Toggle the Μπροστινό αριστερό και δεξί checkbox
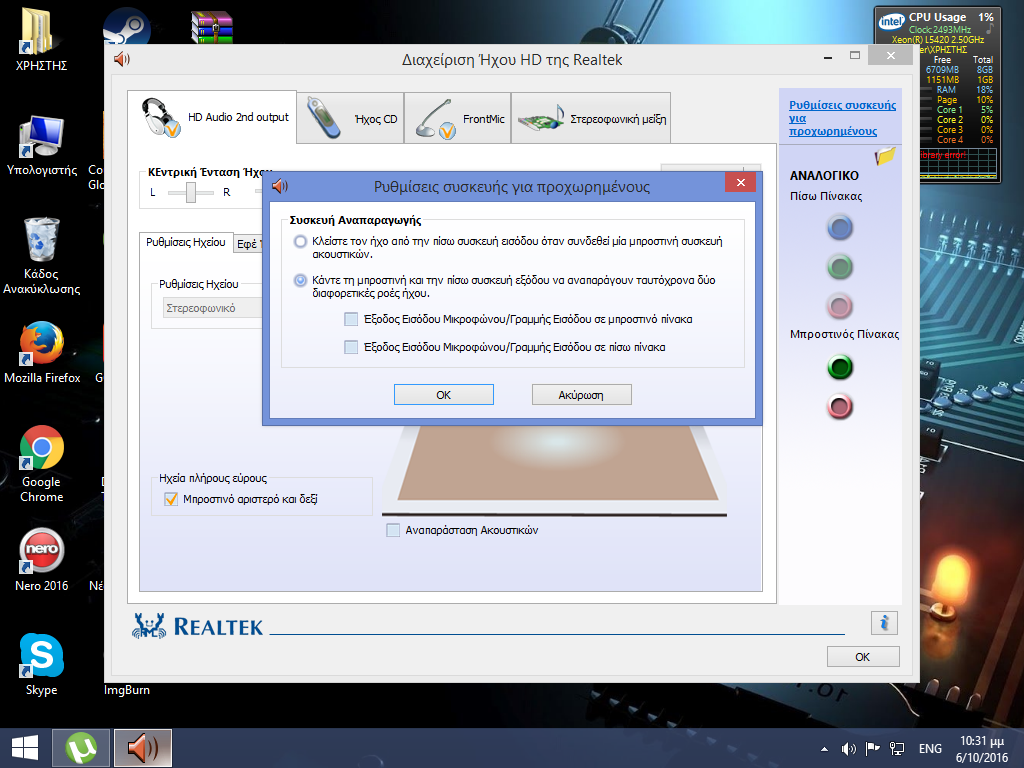 [x=171, y=500]
